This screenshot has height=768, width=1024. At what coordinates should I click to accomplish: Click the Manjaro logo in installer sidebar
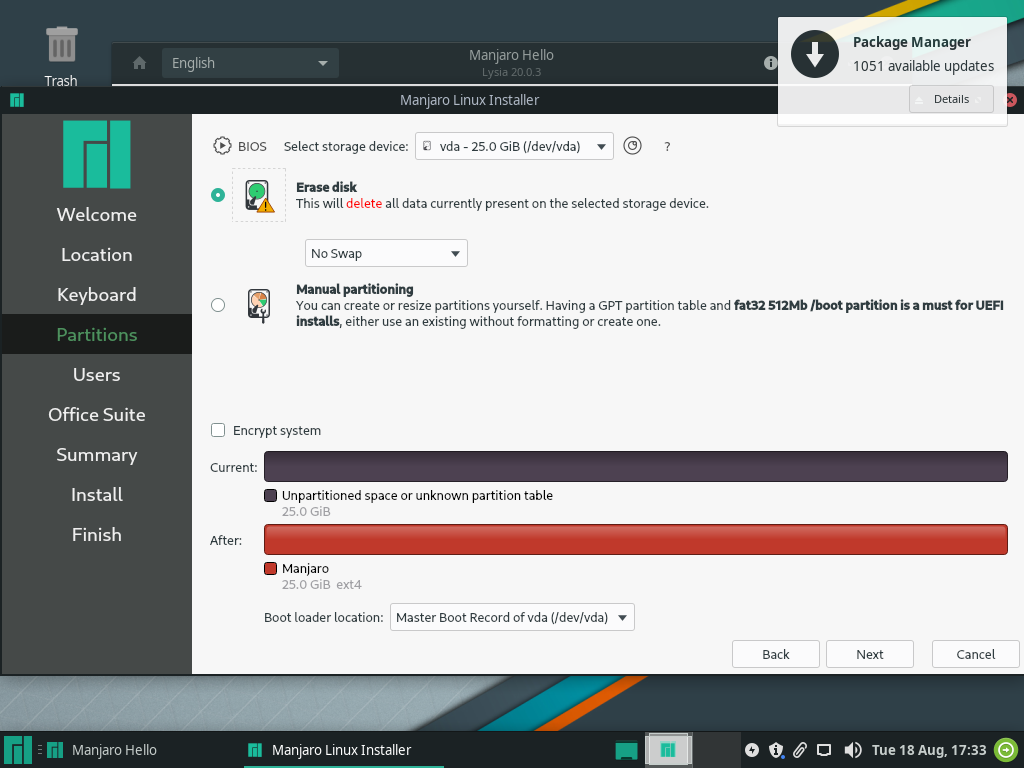pos(97,154)
